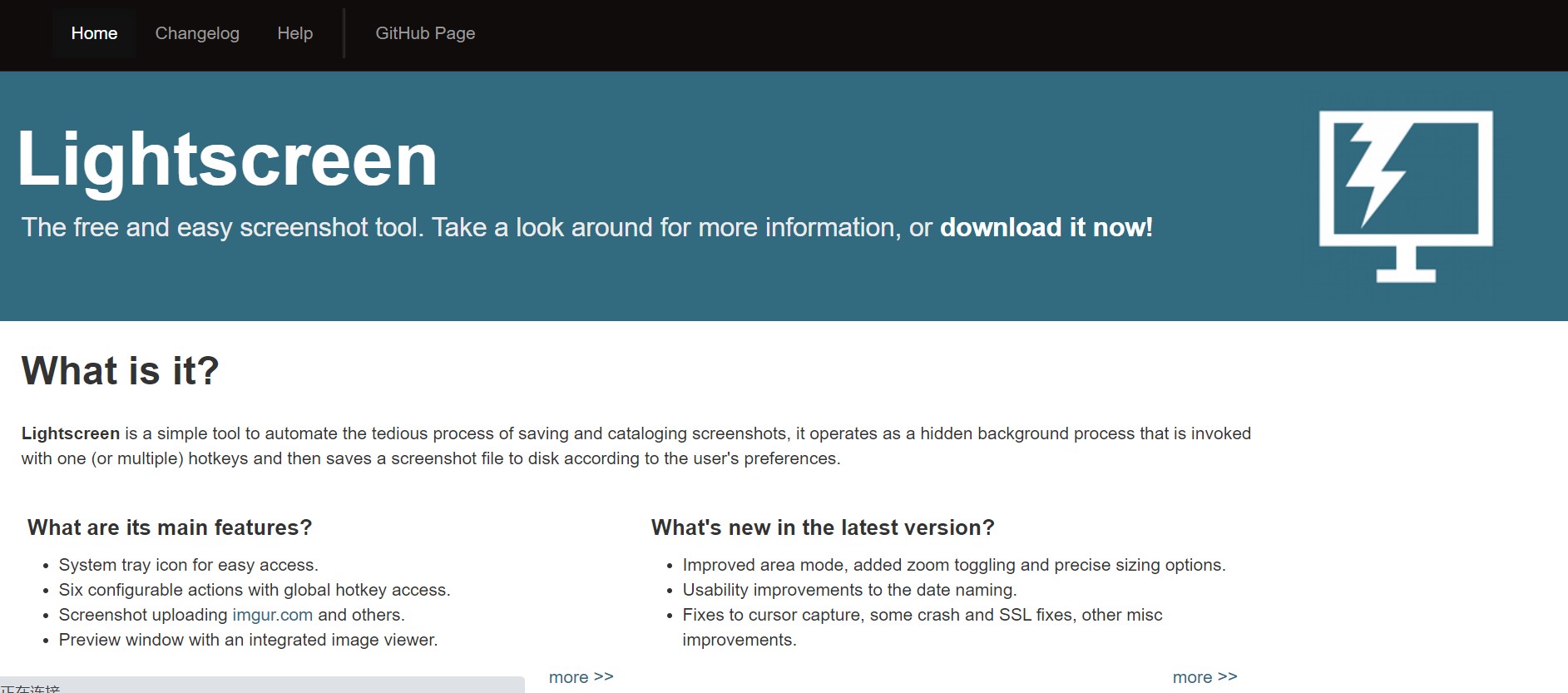Image resolution: width=1568 pixels, height=693 pixels.
Task: Go to the Changelog page
Action: point(197,33)
